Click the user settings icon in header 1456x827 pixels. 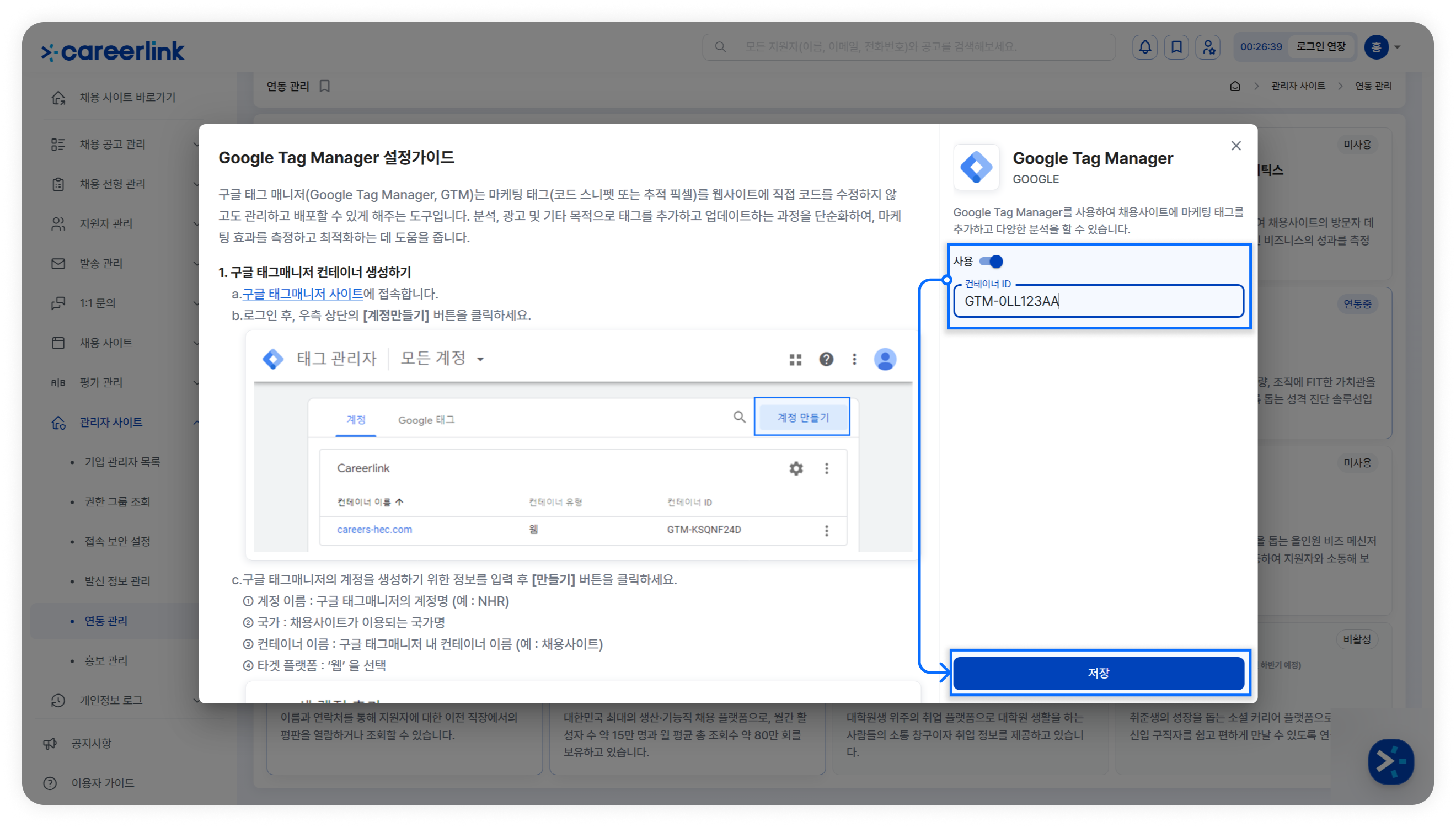(1208, 46)
